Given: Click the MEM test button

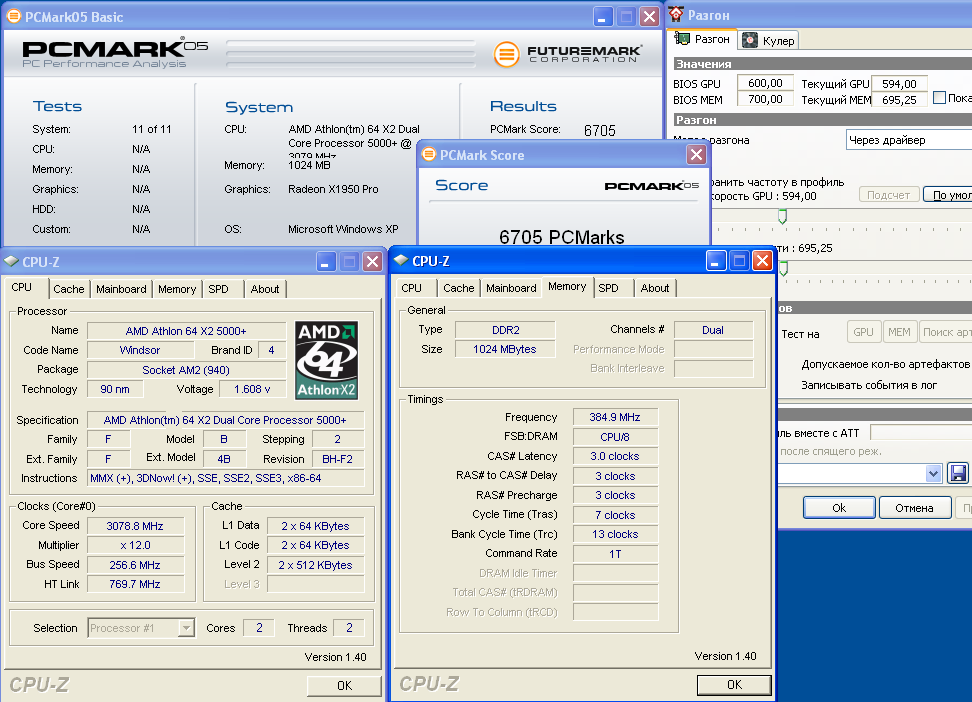Looking at the screenshot, I should tap(899, 332).
